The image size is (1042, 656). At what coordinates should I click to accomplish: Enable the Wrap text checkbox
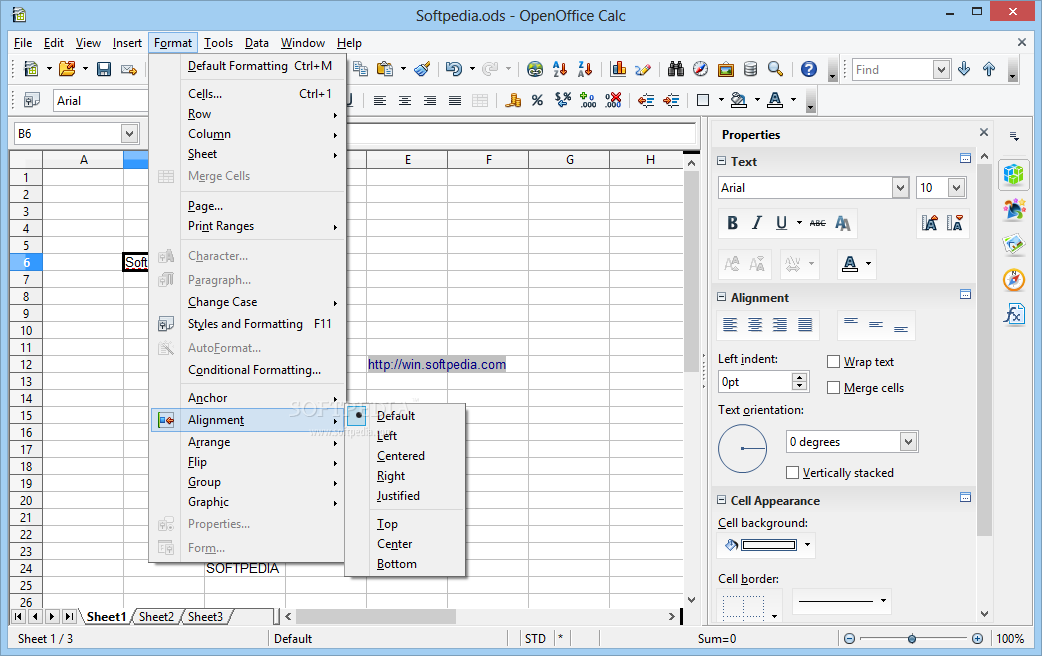click(x=833, y=362)
